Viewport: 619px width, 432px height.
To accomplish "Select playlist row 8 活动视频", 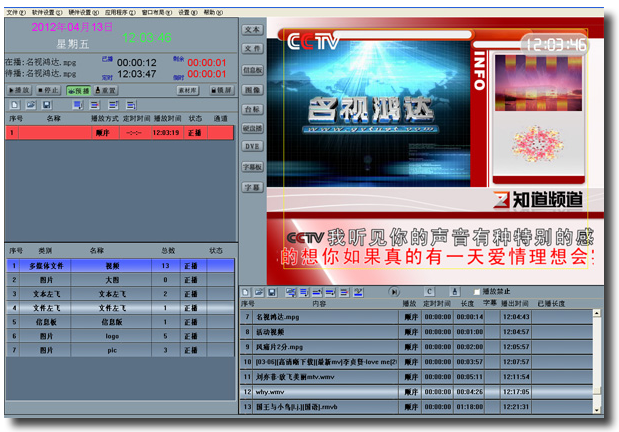I will [416, 332].
